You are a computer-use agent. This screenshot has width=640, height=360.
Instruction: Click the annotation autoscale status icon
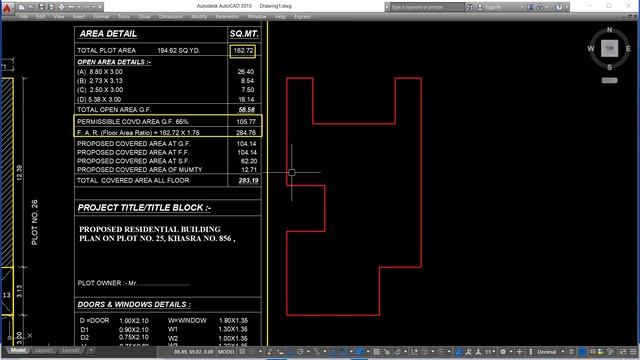(468, 351)
